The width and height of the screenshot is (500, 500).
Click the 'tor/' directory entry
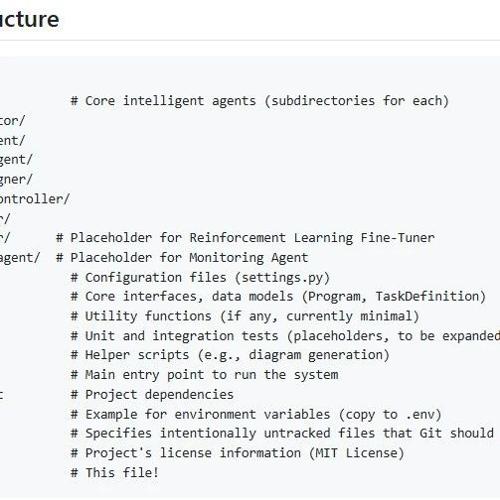pyautogui.click(x=12, y=121)
